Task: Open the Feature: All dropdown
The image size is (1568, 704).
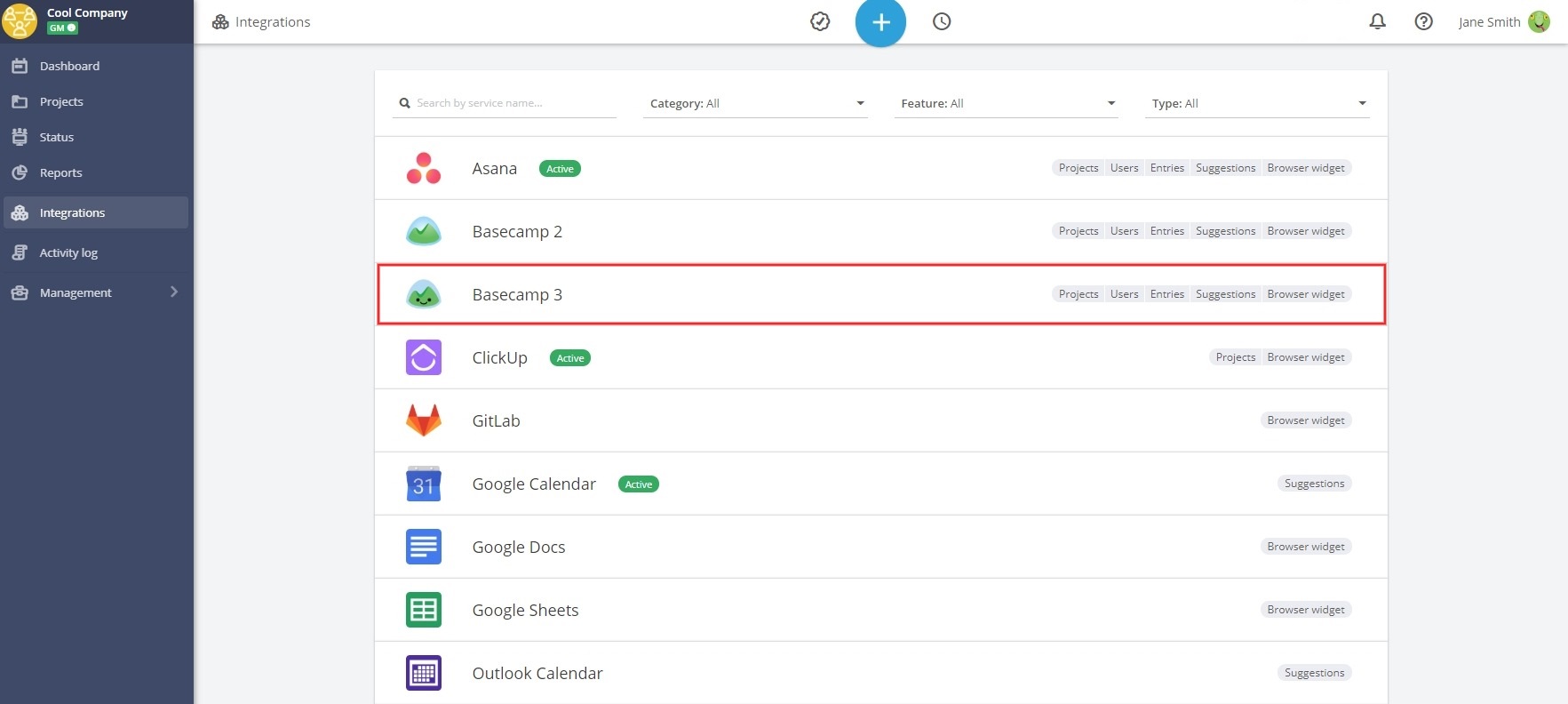Action: (x=1006, y=103)
